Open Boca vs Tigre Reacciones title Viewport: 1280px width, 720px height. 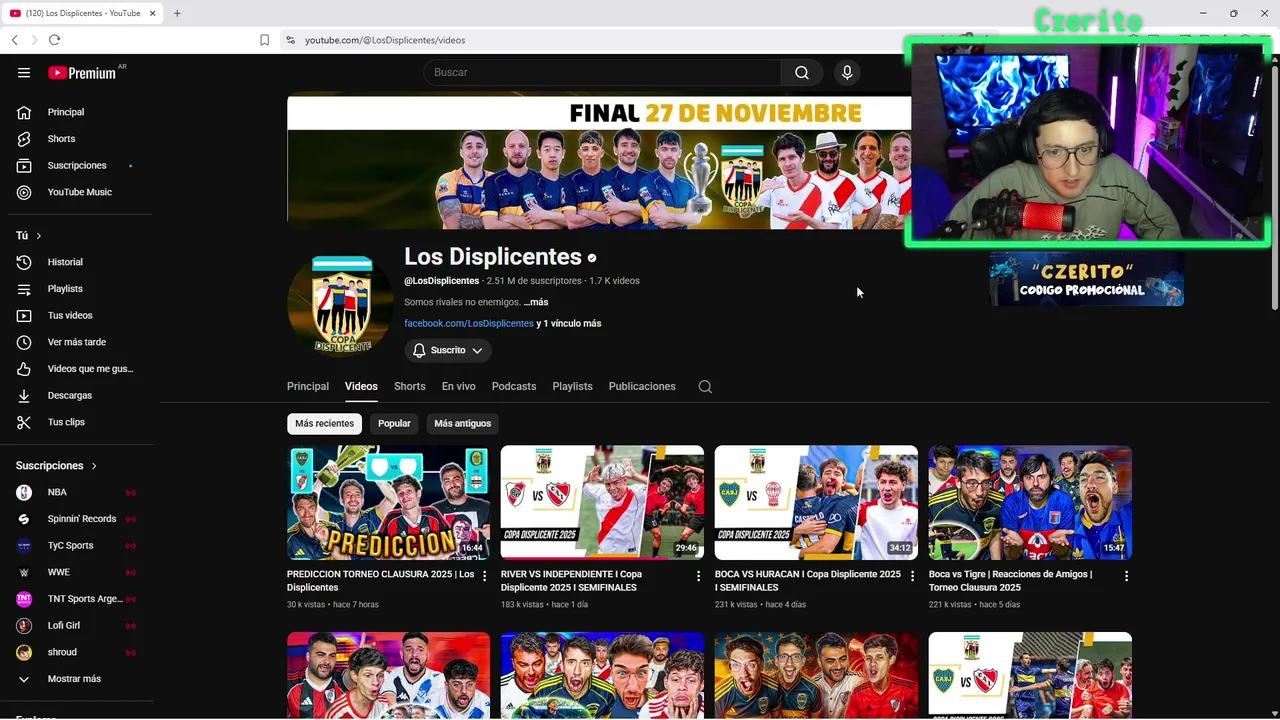1010,581
